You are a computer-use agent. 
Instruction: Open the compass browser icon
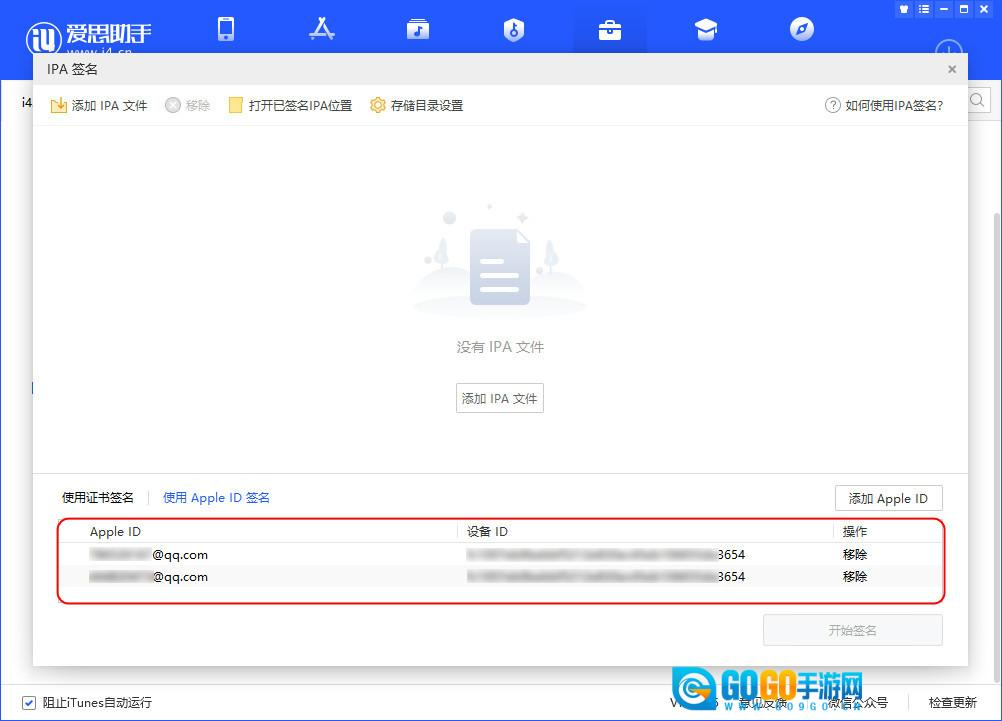click(802, 29)
